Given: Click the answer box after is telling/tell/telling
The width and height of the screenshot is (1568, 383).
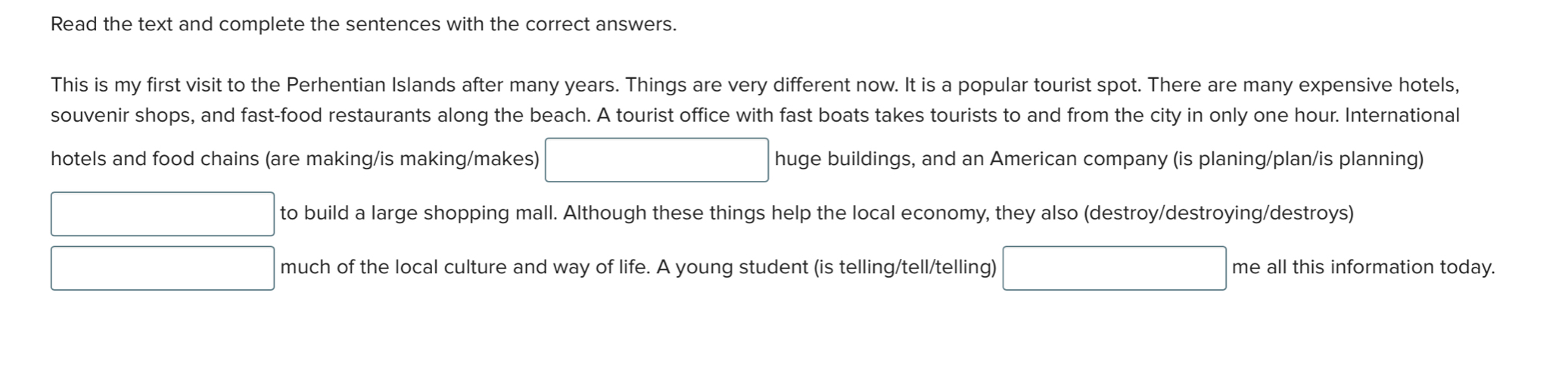Looking at the screenshot, I should coord(1115,268).
